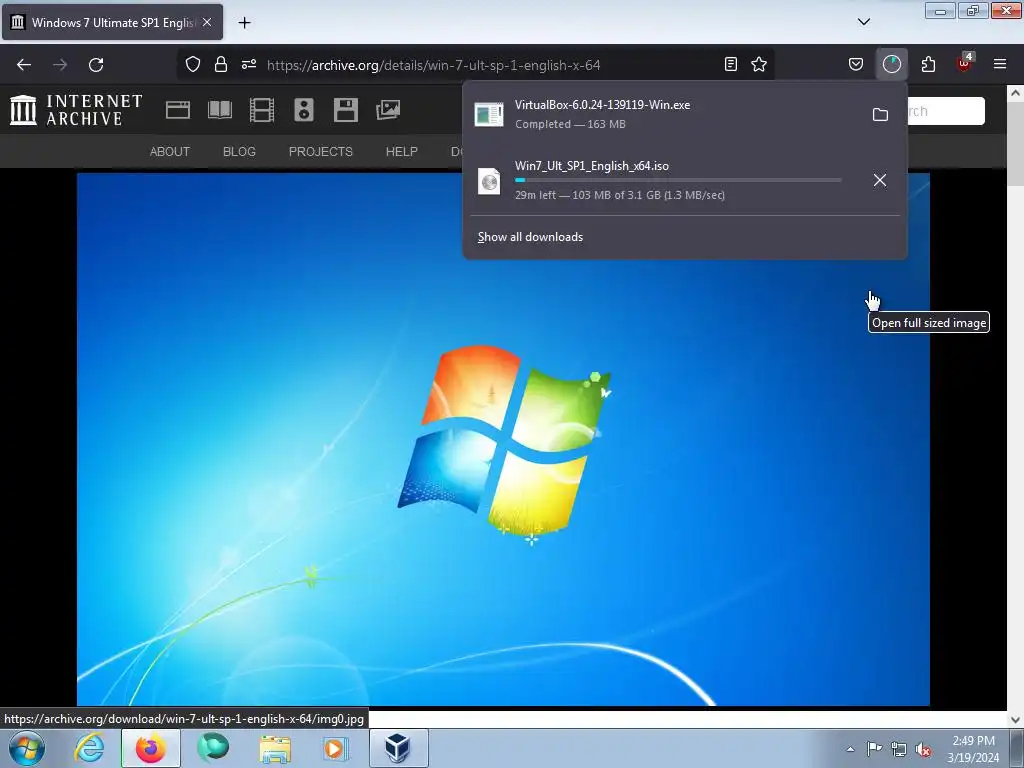The image size is (1024, 768).
Task: Open the full sized Windows 7 image
Action: (503, 439)
